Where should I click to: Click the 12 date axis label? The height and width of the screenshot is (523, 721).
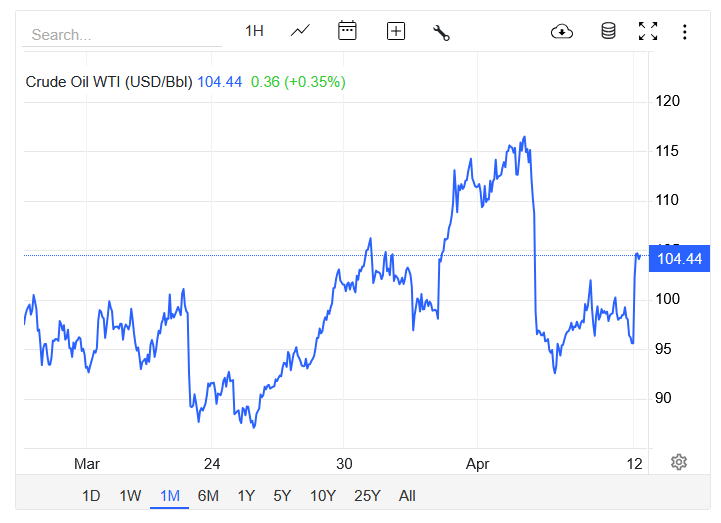coord(634,464)
